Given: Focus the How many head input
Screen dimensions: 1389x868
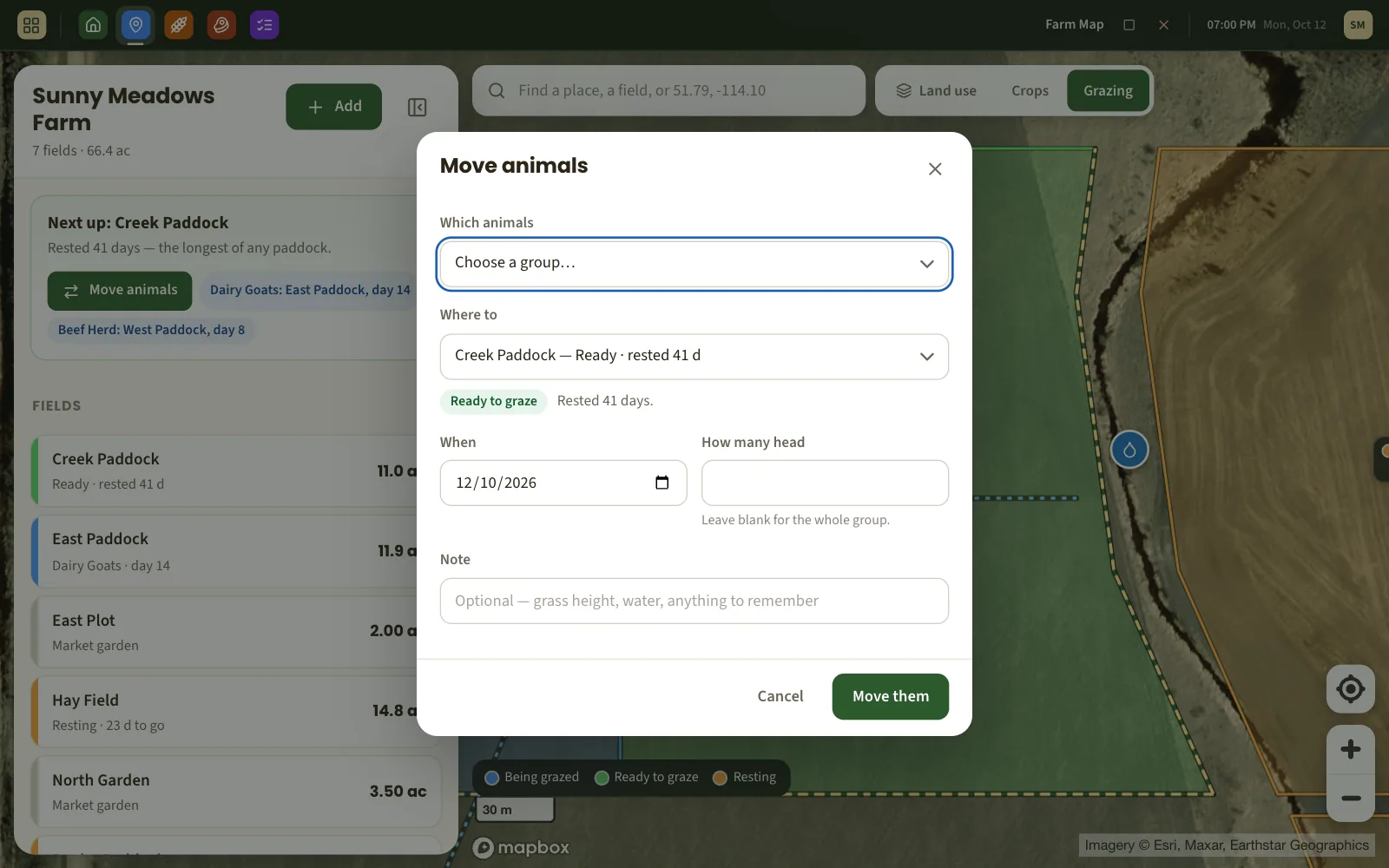Looking at the screenshot, I should pyautogui.click(x=825, y=483).
